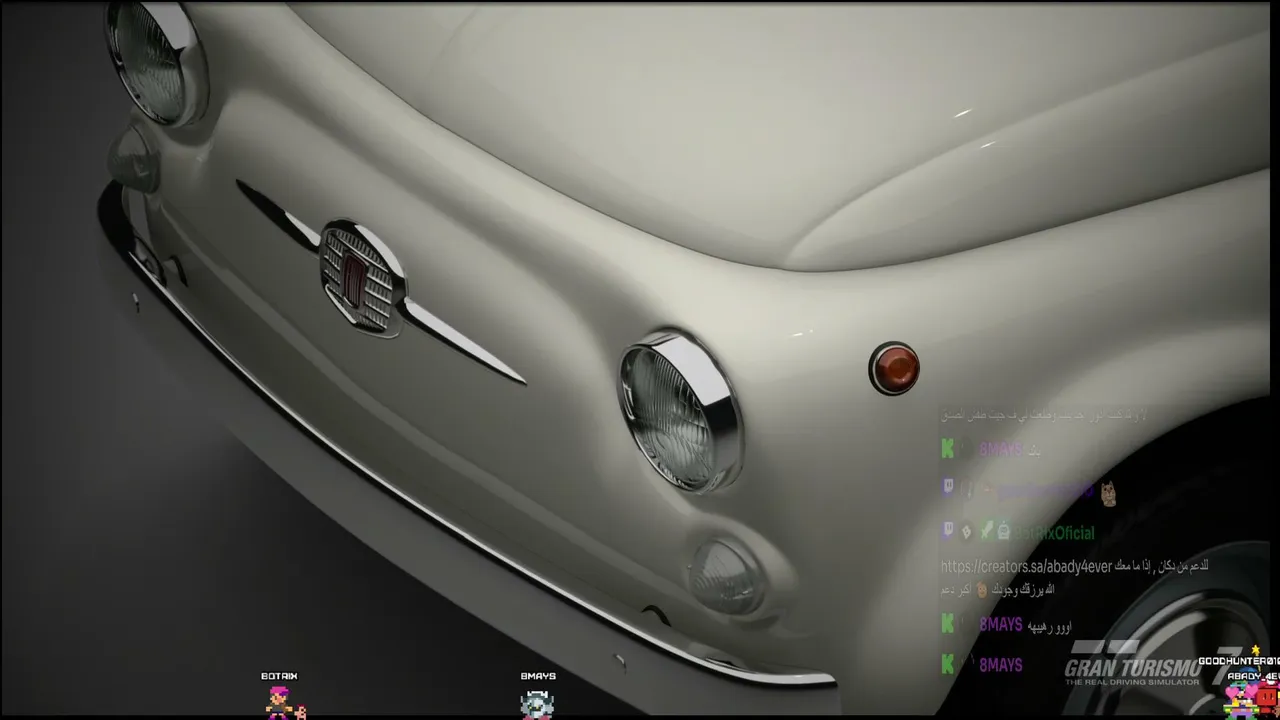The height and width of the screenshot is (720, 1280).
Task: Click the bits badge in BotRixOficial's row
Action: [966, 533]
